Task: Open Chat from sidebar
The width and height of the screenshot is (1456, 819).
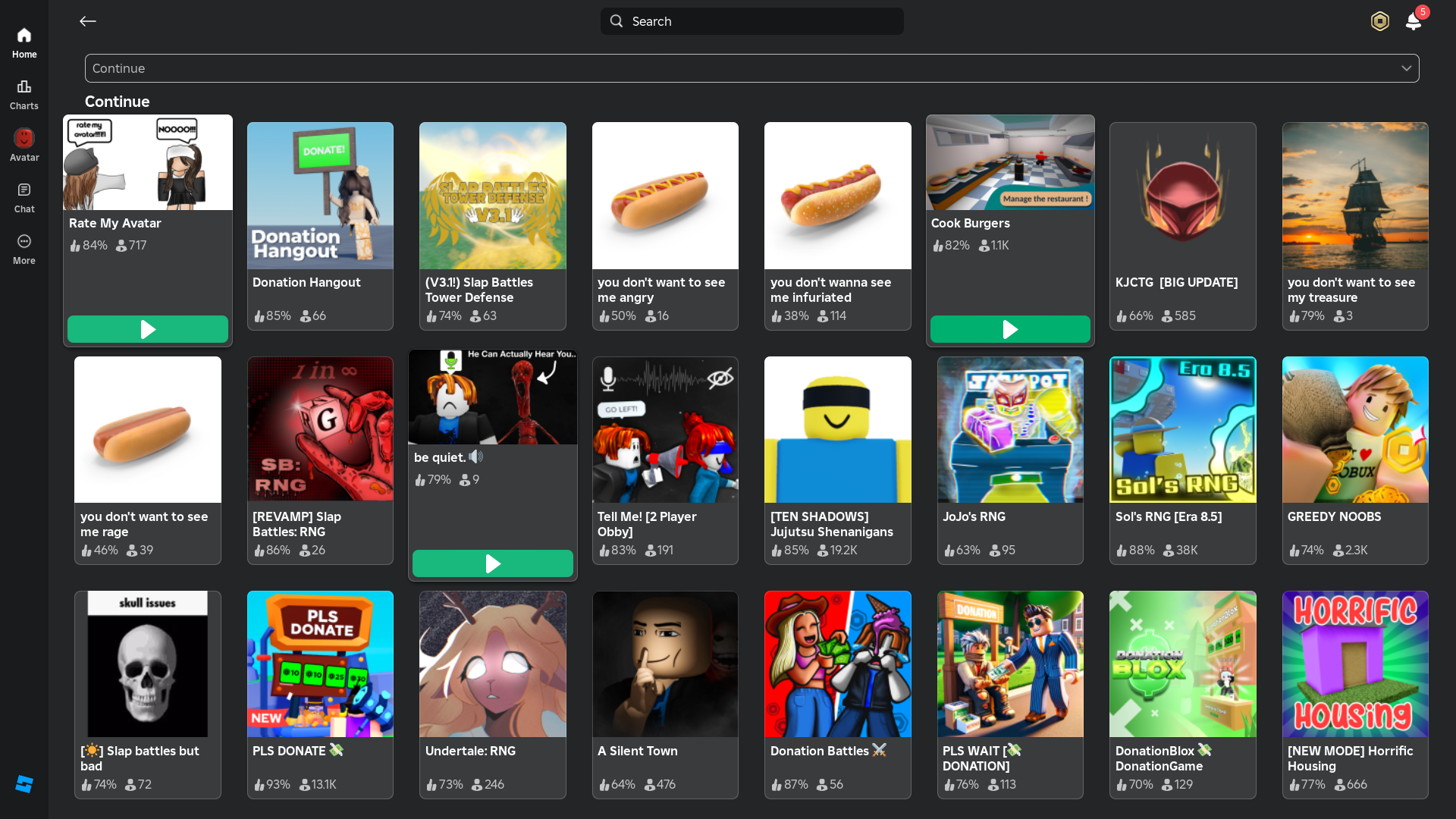Action: (x=24, y=197)
